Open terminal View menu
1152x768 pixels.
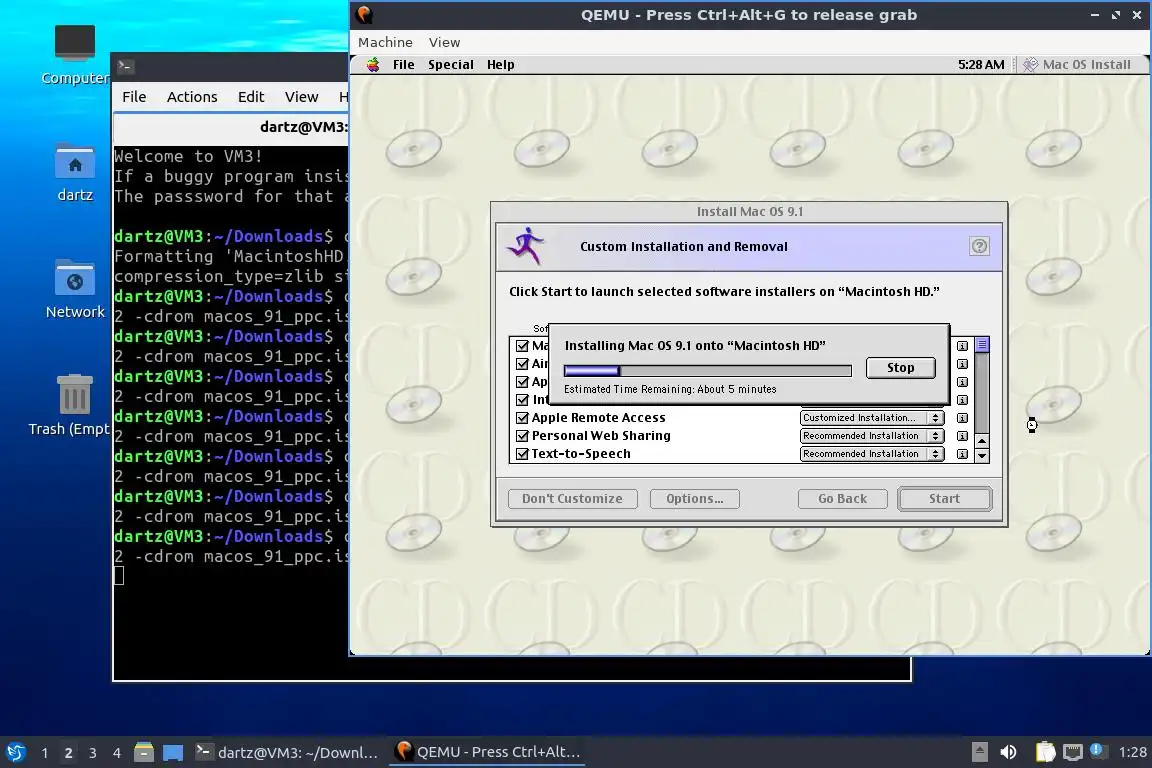tap(301, 97)
